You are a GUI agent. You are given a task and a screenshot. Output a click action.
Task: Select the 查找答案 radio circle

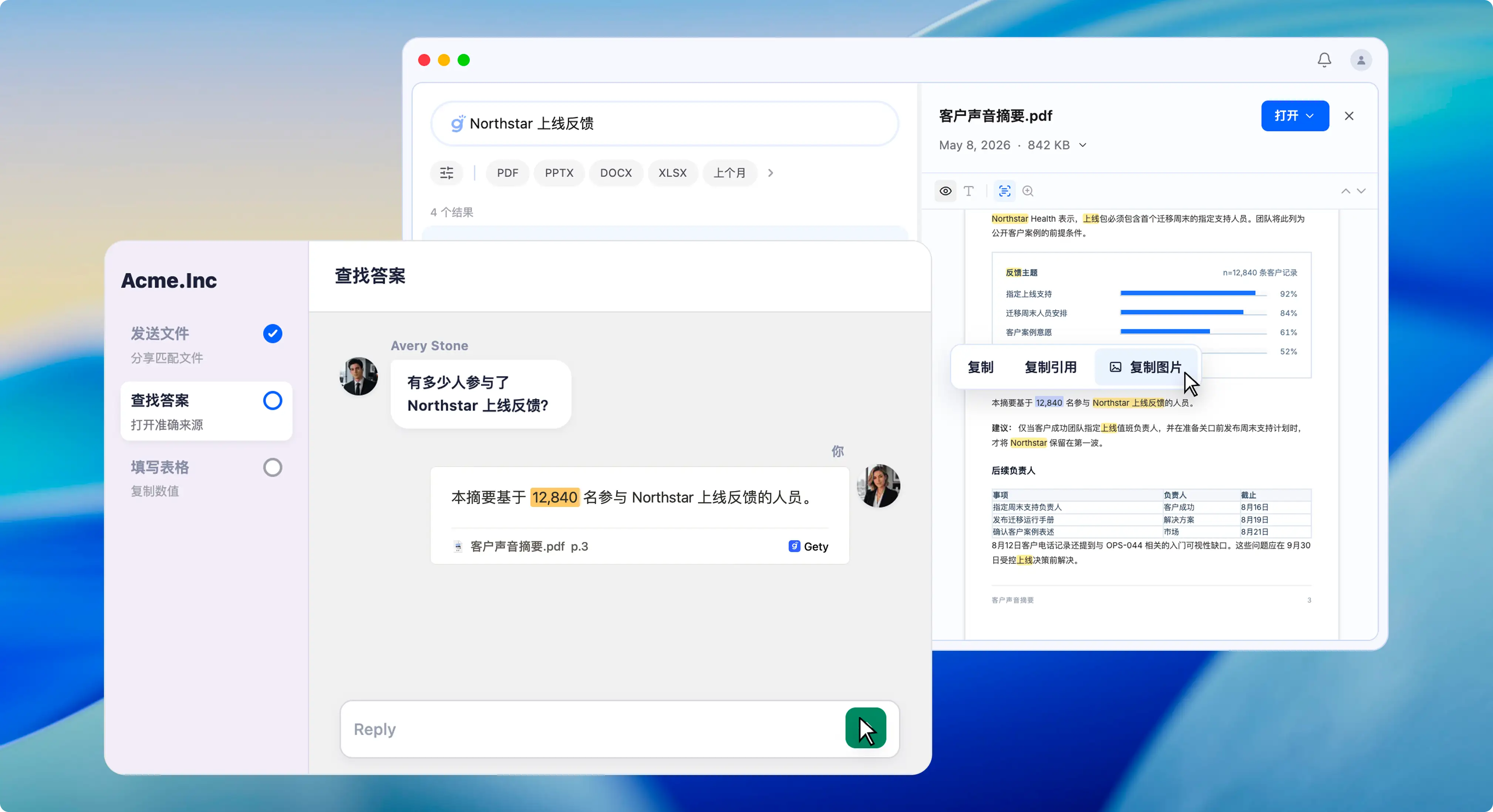click(272, 400)
